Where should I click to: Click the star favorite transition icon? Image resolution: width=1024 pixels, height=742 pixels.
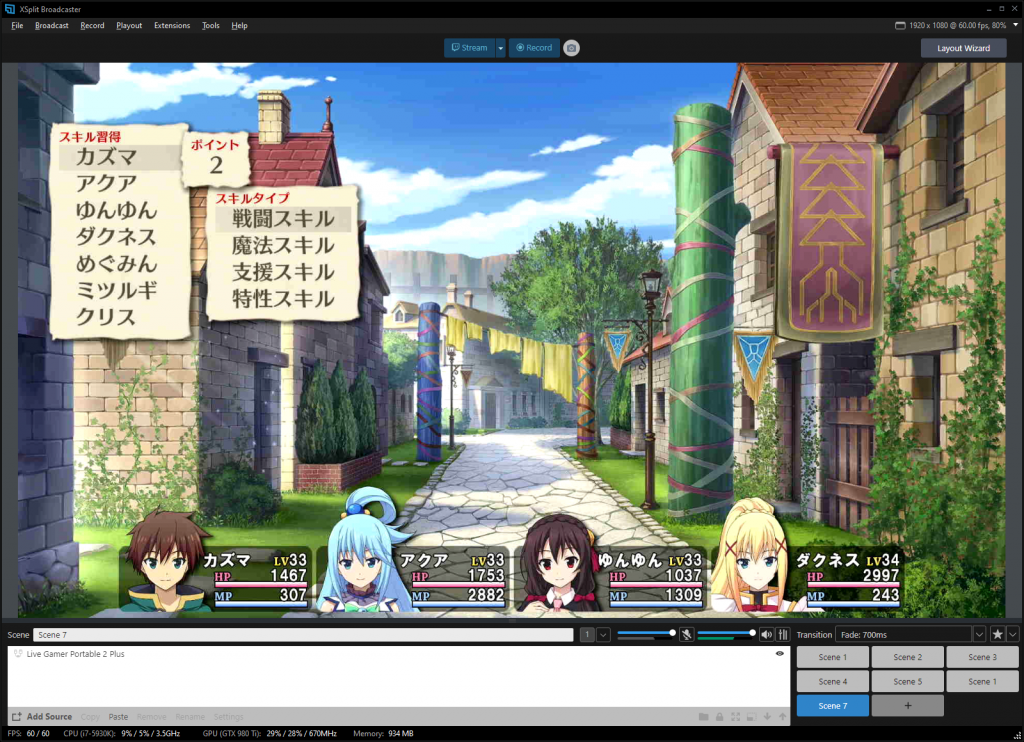[x=997, y=634]
